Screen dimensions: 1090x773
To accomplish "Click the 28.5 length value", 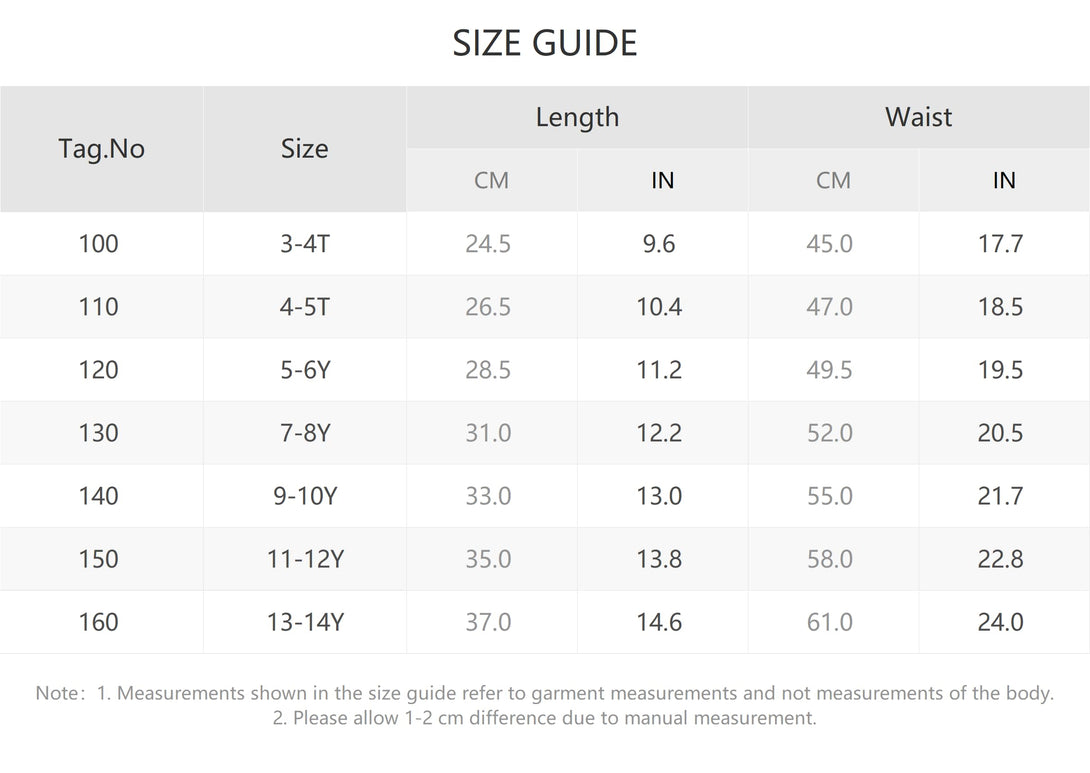I will (488, 370).
